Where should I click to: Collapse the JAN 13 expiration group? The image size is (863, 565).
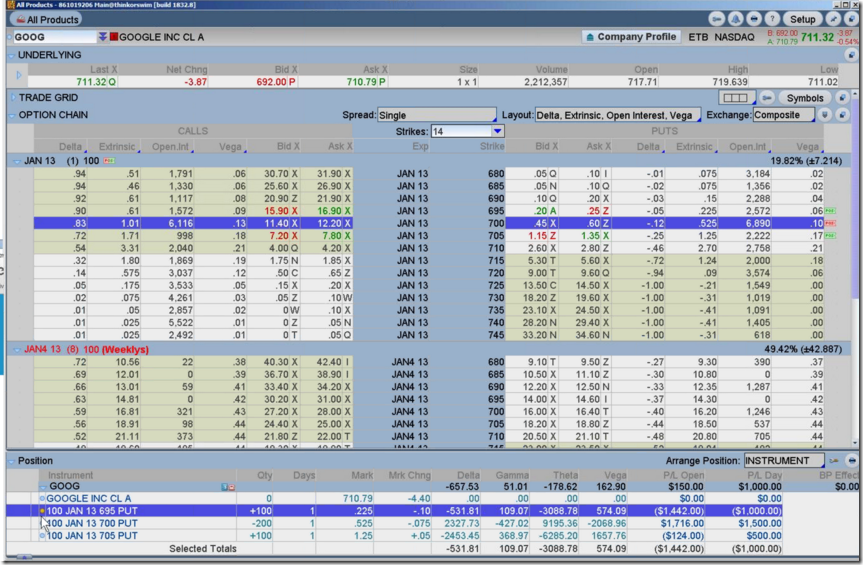17,161
